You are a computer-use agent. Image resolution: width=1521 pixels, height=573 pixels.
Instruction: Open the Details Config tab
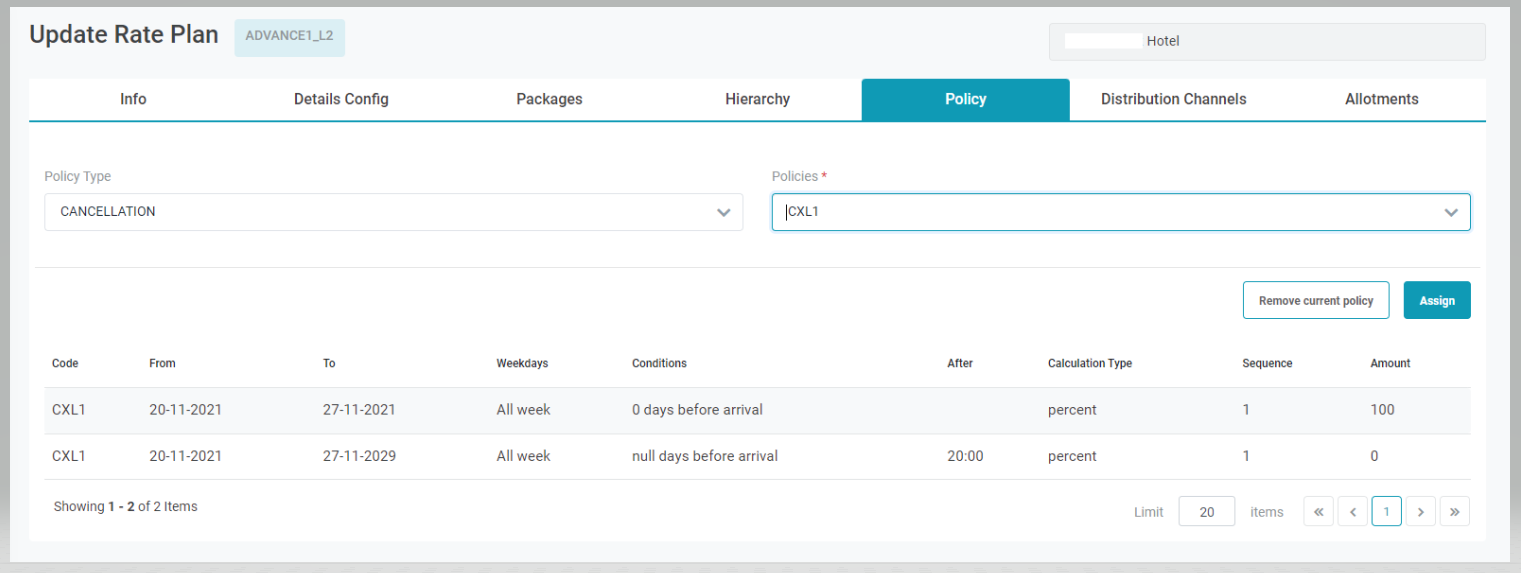(341, 99)
